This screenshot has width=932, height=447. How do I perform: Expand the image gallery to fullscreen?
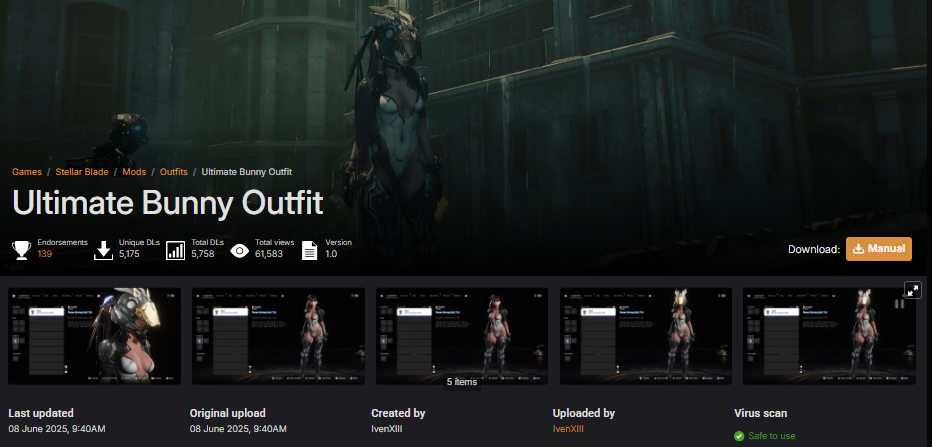pos(912,290)
